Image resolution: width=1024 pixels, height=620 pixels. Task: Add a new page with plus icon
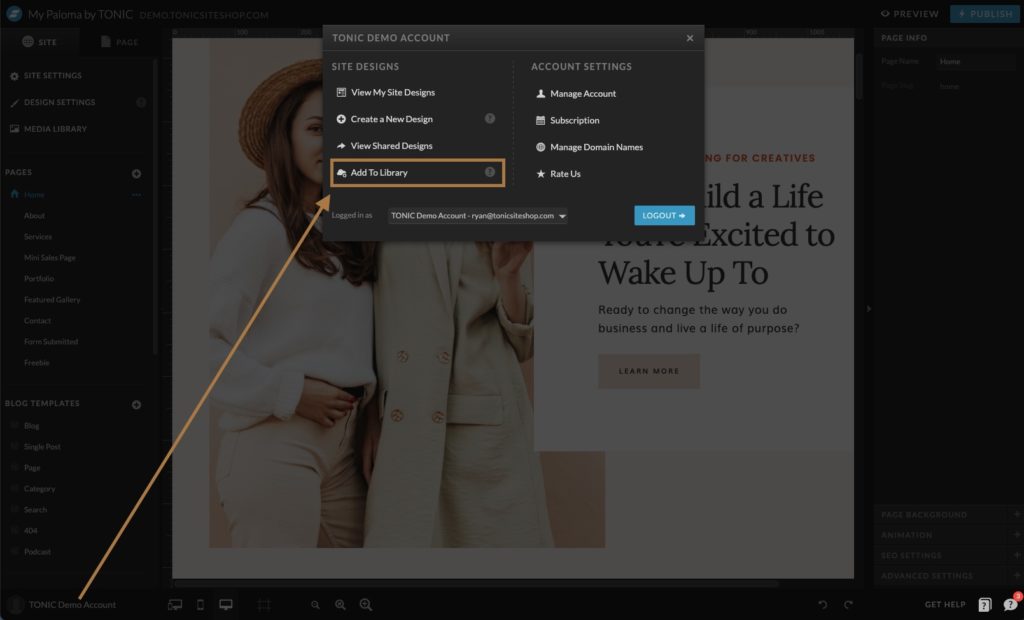137,173
